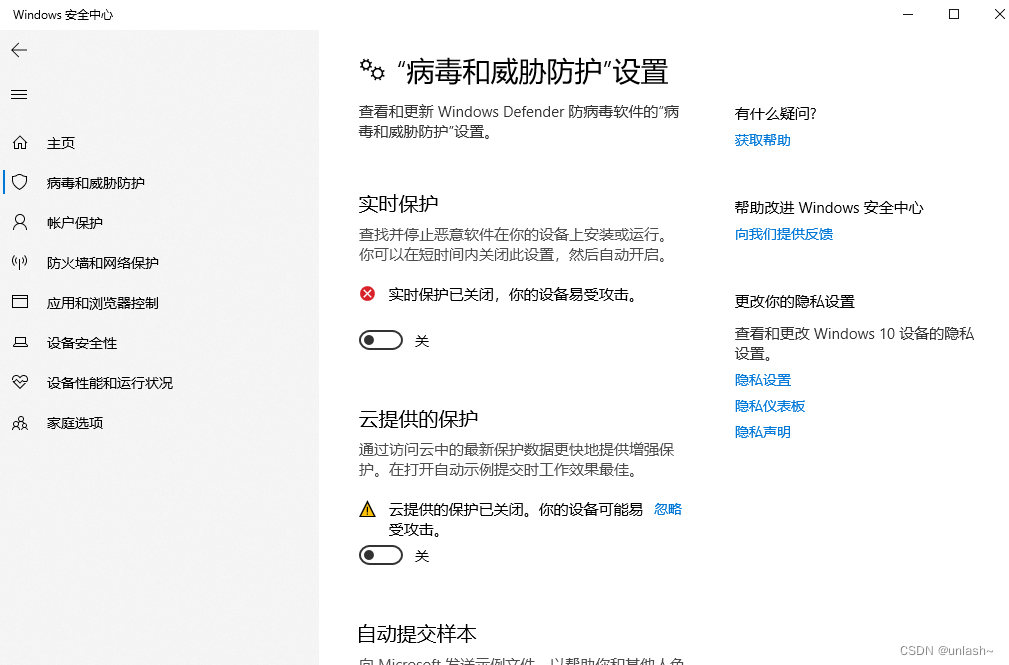This screenshot has height=665, width=1009.
Task: Open 家庭选项 section
Action: pyautogui.click(x=75, y=422)
